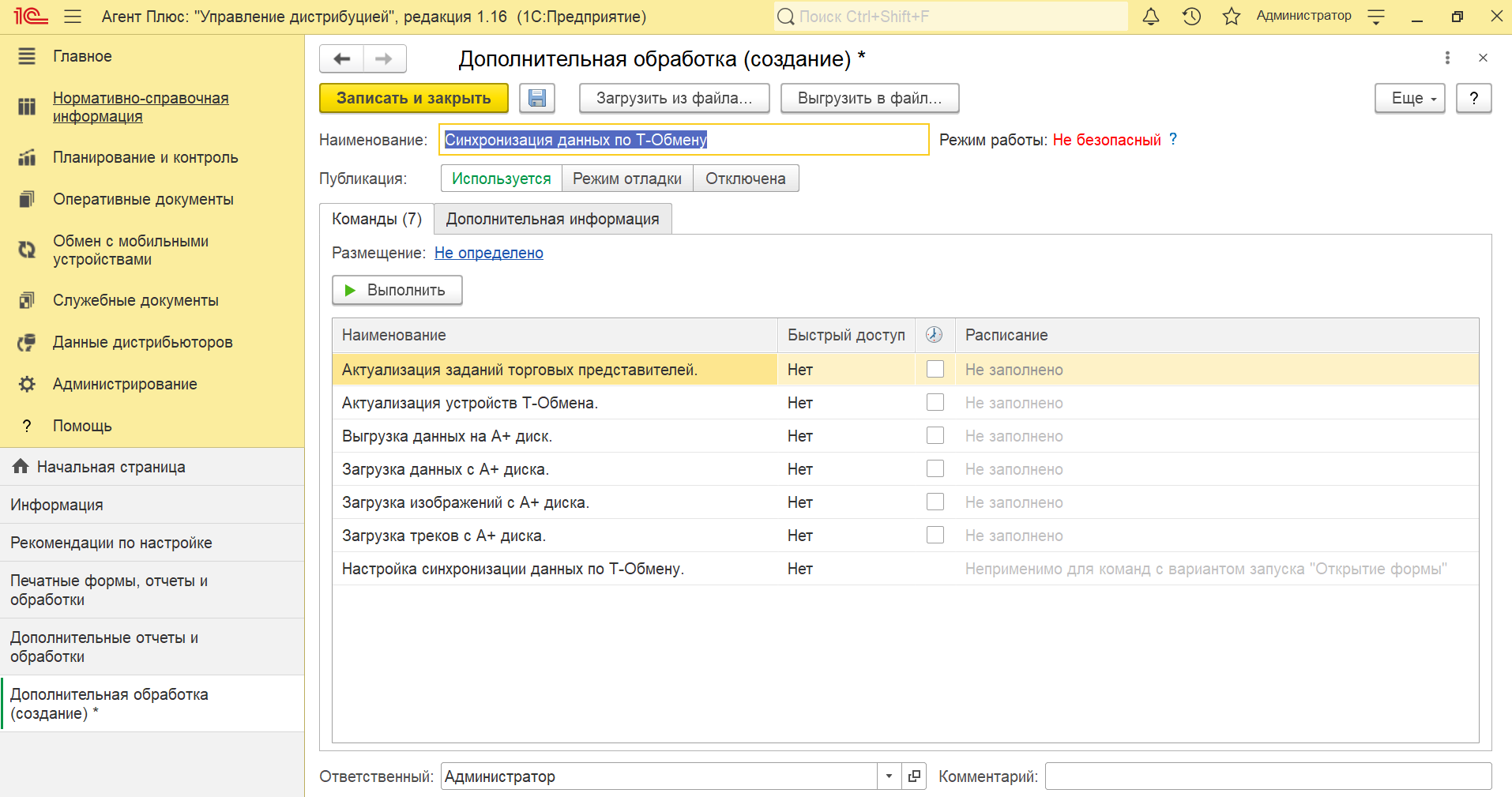Click the Выполнить button
This screenshot has height=797, width=1512.
click(x=397, y=290)
